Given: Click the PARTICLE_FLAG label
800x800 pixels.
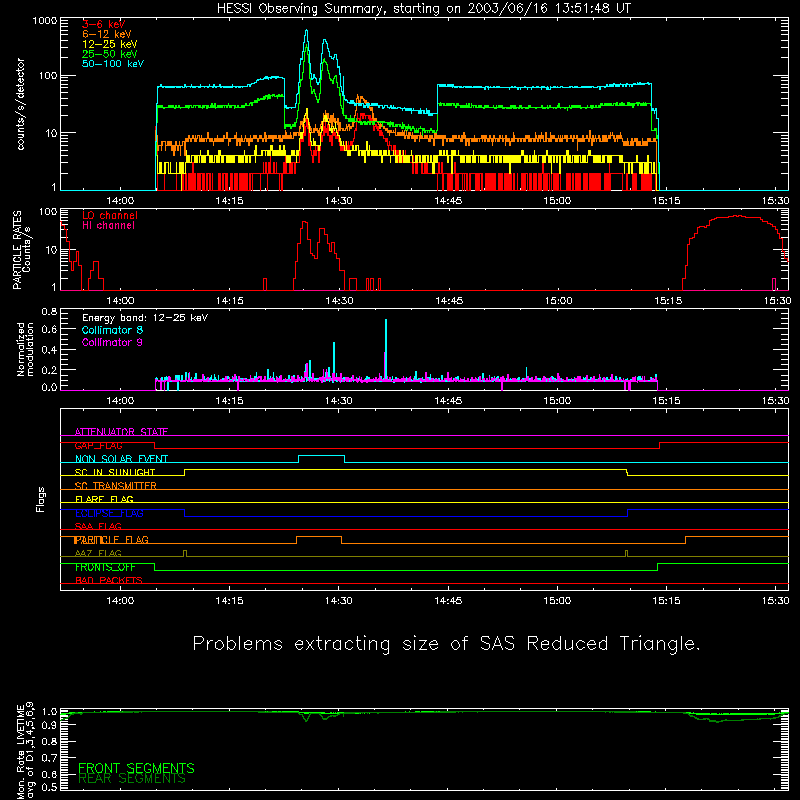Looking at the screenshot, I should [x=111, y=540].
